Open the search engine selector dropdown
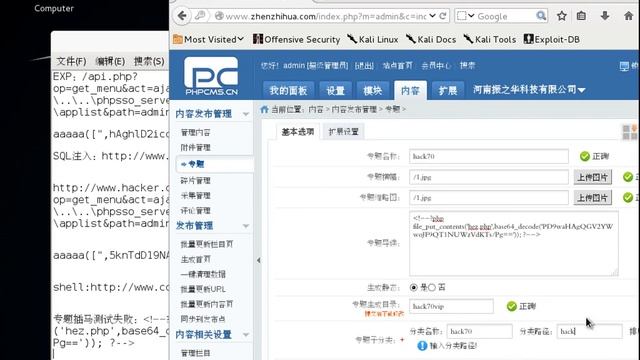 (466, 16)
